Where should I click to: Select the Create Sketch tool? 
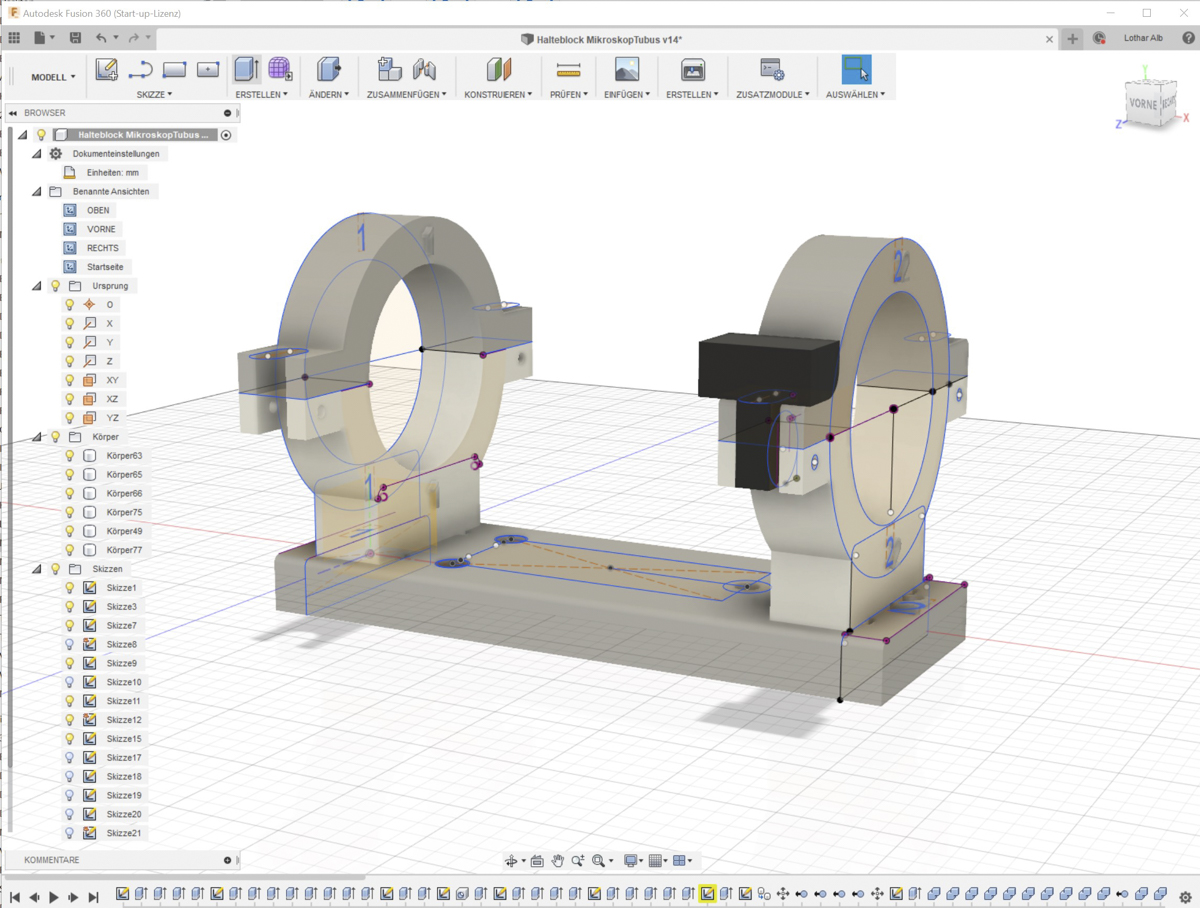click(105, 68)
